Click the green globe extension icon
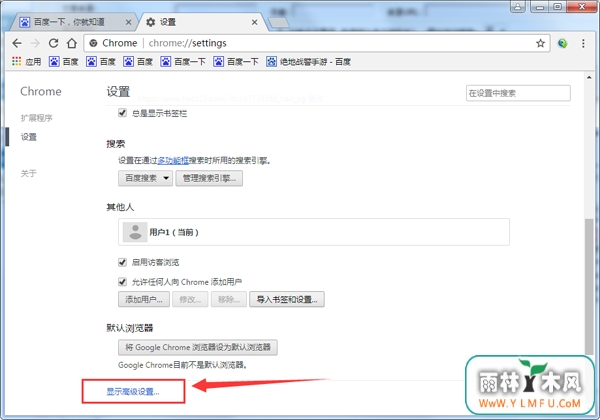Screen dimensions: 600x420 562,43
